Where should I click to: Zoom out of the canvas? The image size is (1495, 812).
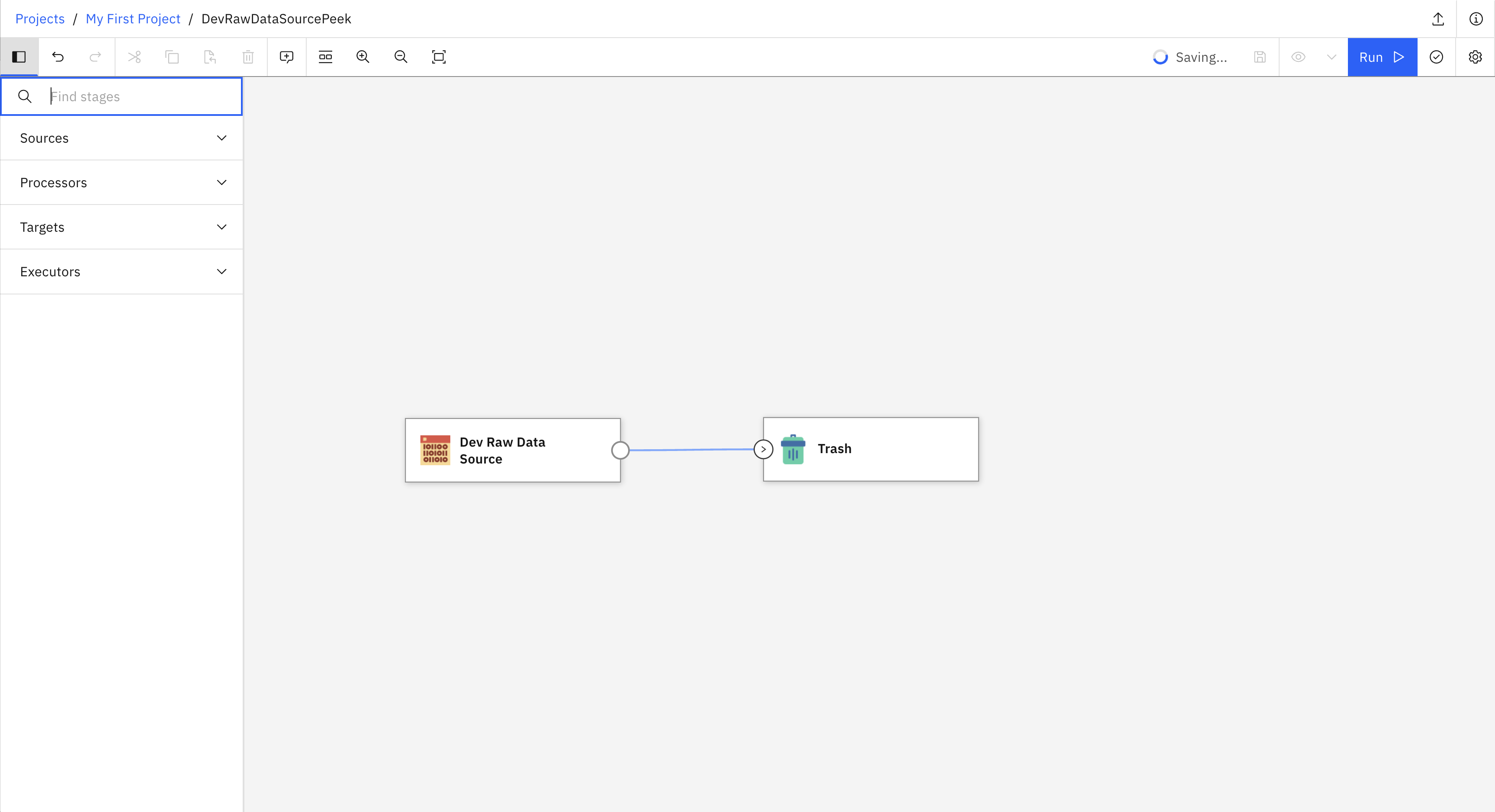click(x=401, y=57)
